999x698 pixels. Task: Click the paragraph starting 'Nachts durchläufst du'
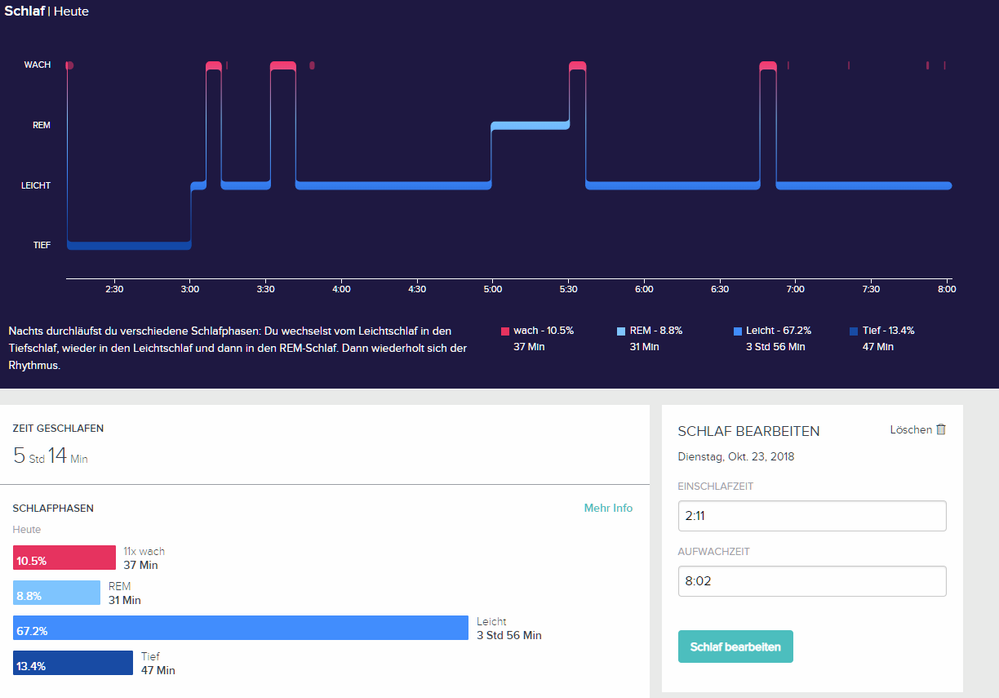click(238, 348)
